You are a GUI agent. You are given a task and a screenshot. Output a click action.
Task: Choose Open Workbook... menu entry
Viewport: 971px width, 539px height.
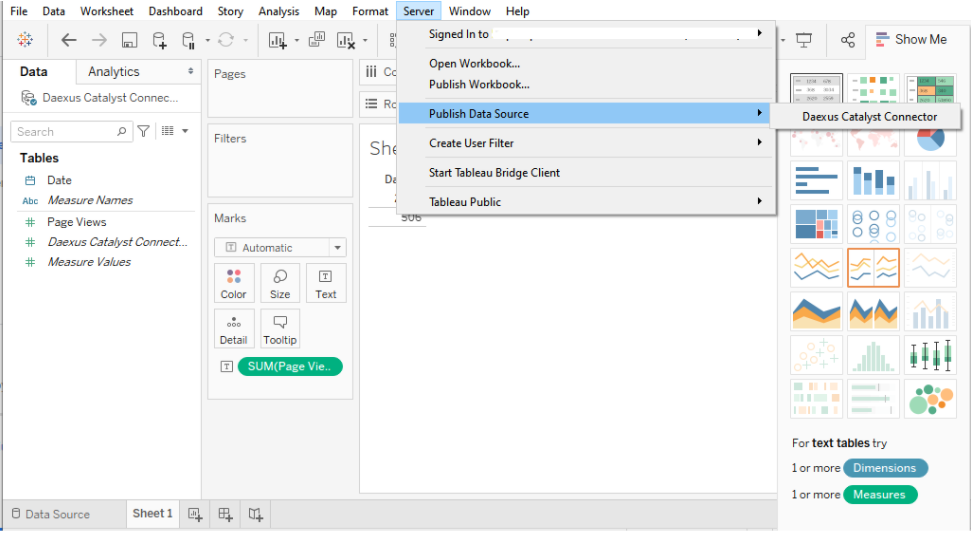coord(474,63)
